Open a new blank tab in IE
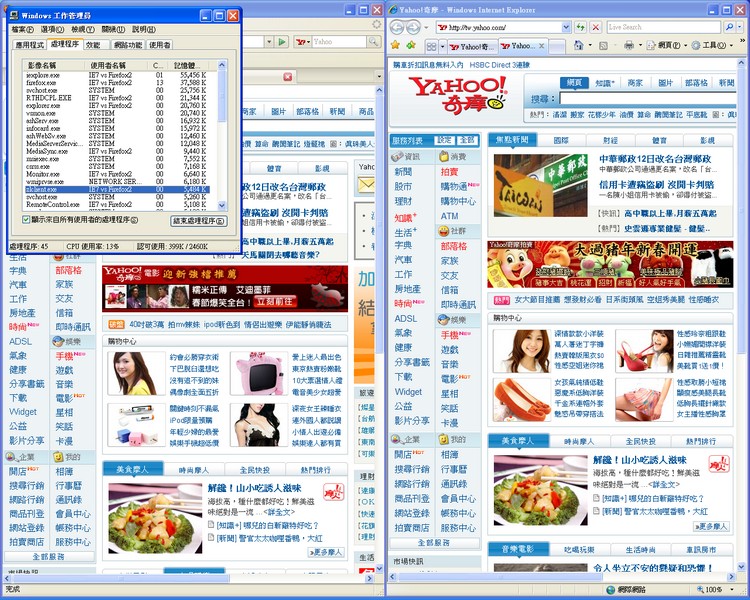The image size is (750, 600). tap(556, 46)
